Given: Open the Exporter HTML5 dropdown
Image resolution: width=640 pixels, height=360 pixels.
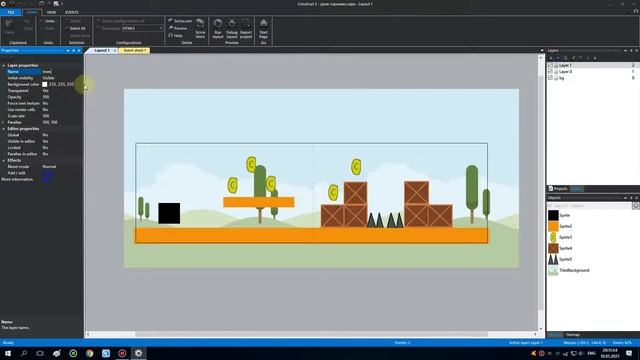Looking at the screenshot, I should [142, 28].
